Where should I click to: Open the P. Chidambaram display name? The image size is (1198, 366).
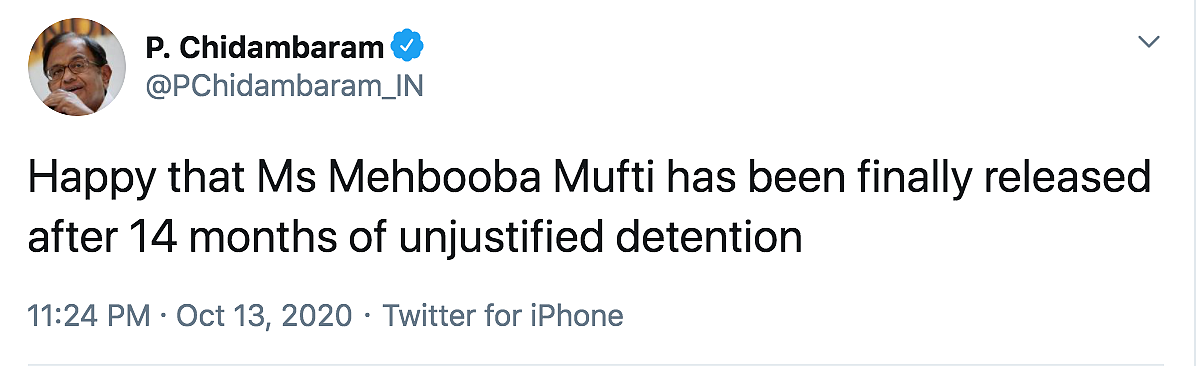point(265,48)
